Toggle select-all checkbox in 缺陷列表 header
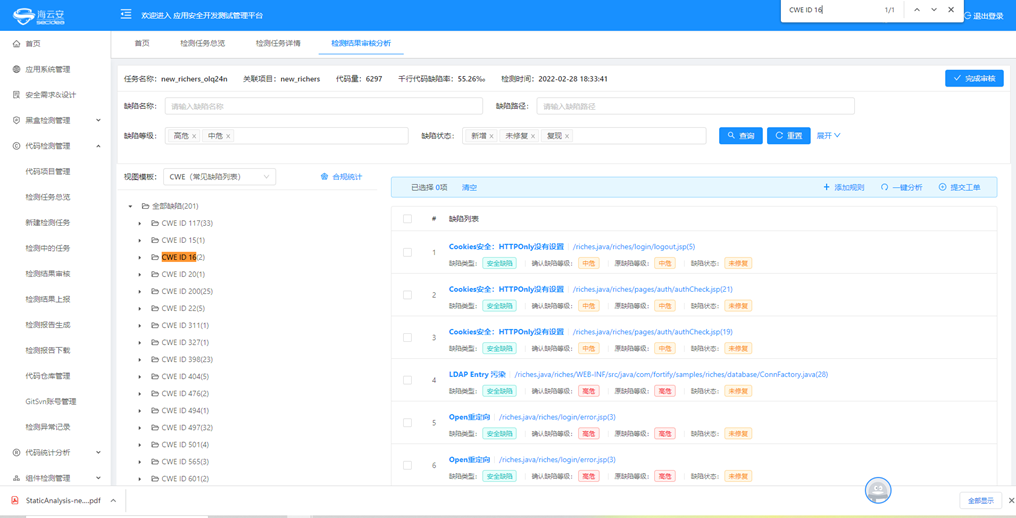The image size is (1016, 518). (x=407, y=218)
